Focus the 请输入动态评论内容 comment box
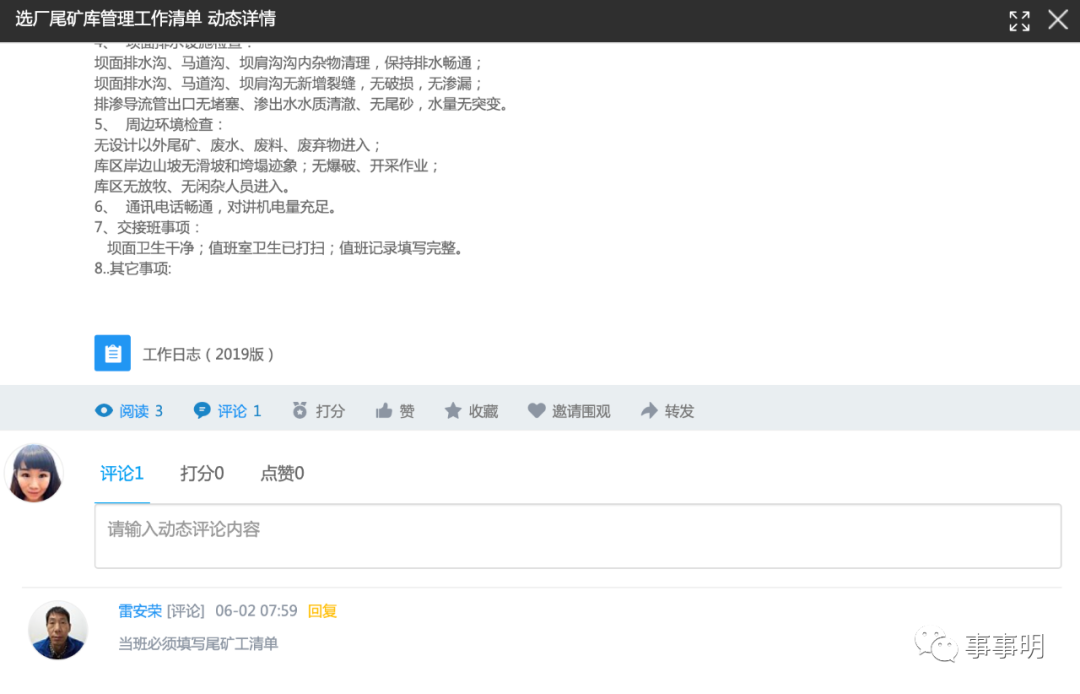1080x694 pixels. (577, 536)
